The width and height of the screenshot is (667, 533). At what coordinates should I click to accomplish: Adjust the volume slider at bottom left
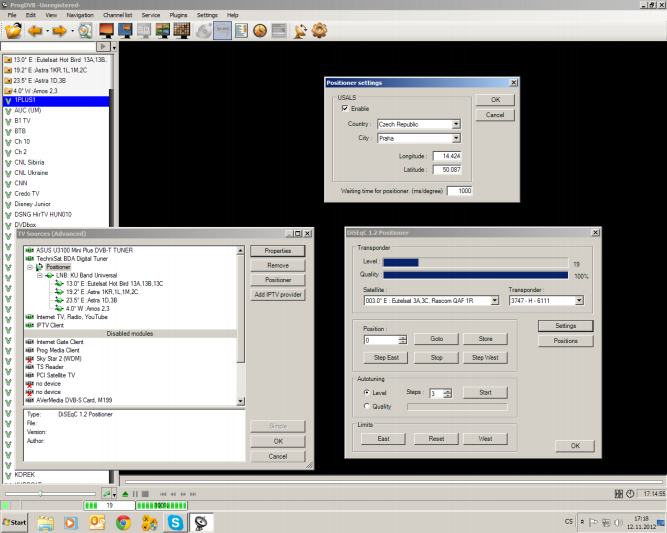[x=42, y=493]
